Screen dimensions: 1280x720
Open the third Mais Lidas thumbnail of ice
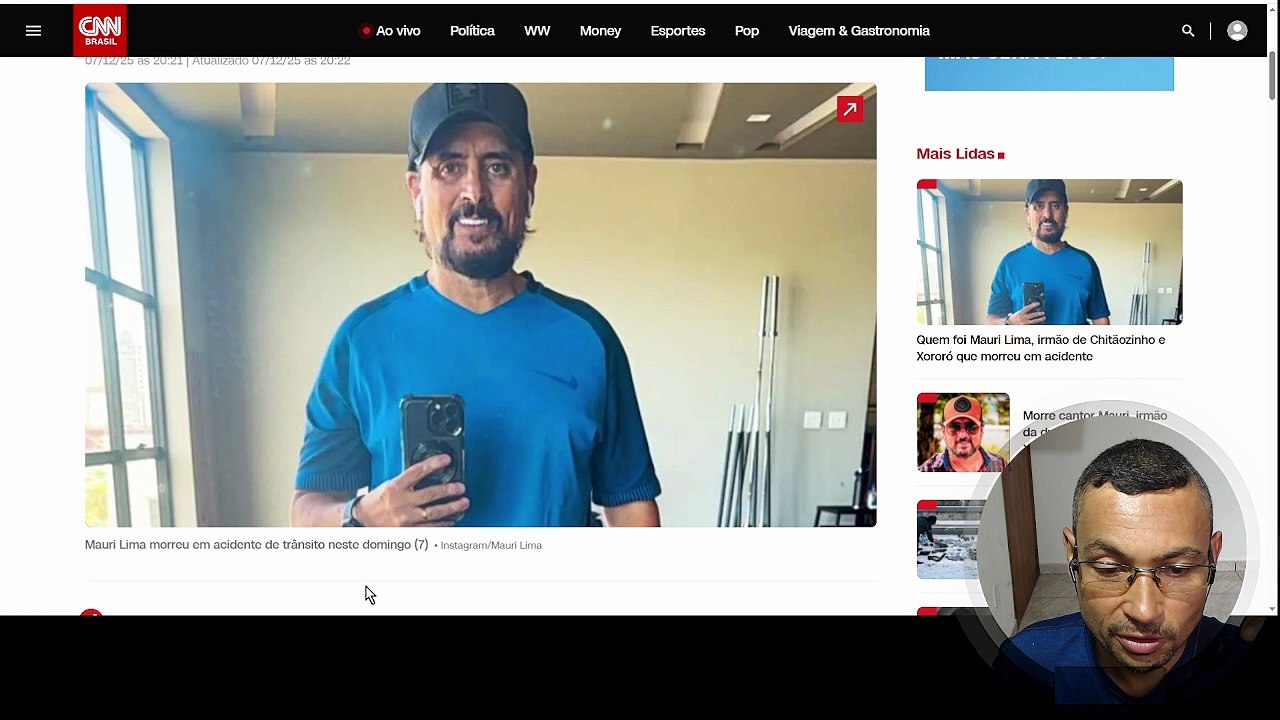[950, 540]
